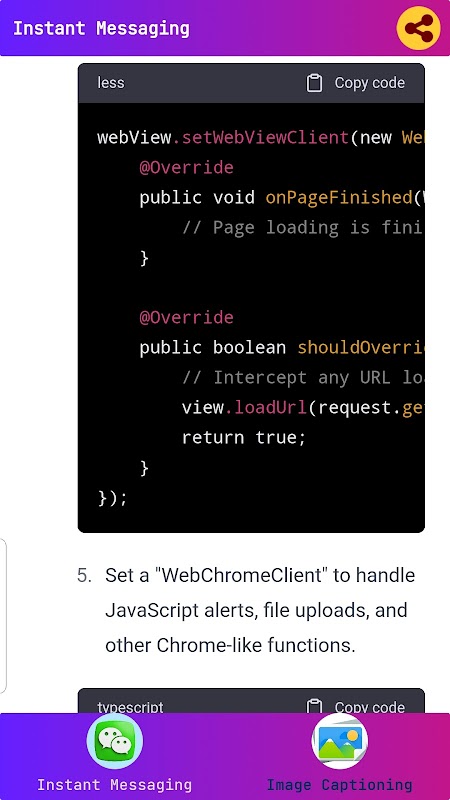Click the typescript language label
The width and height of the screenshot is (450, 800).
pos(130,708)
